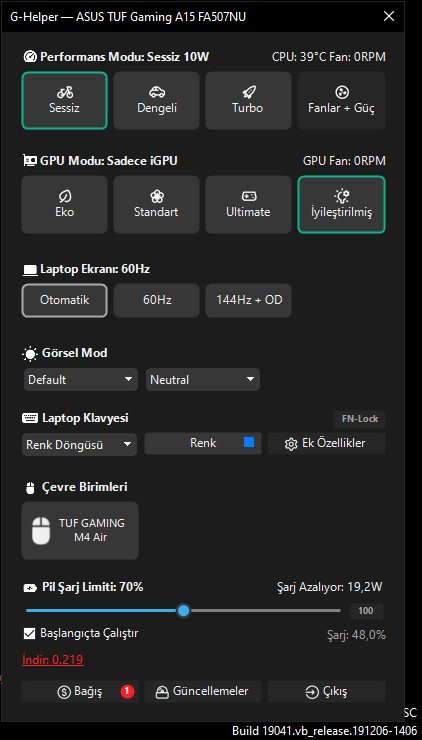The height and width of the screenshot is (740, 422).
Task: Click the Şarj: 48,0% text
Action: click(356, 635)
